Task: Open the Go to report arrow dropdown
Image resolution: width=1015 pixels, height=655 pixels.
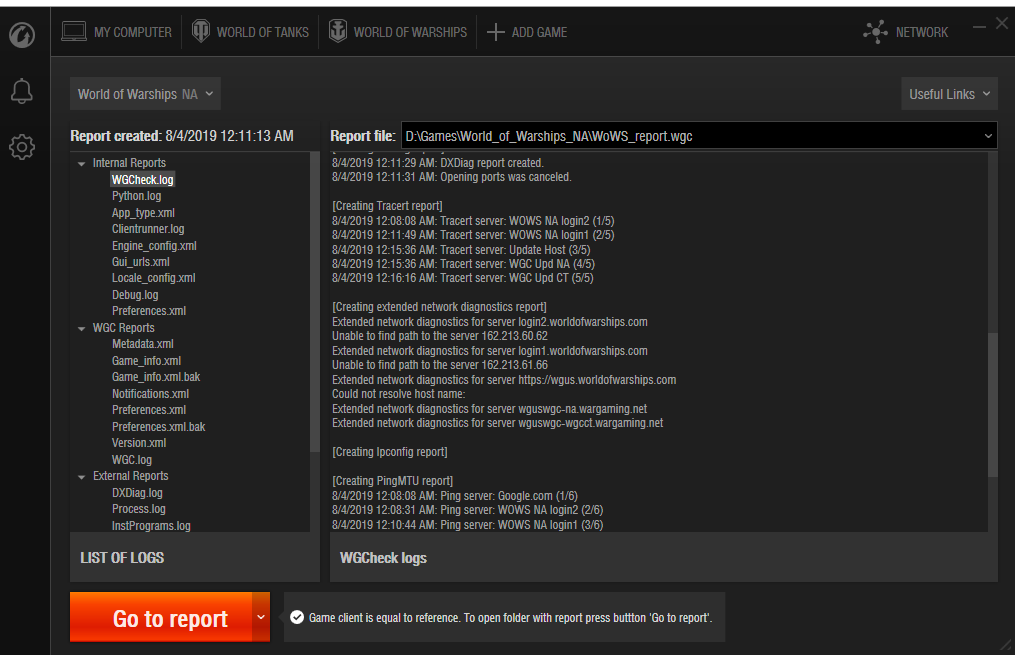Action: pyautogui.click(x=261, y=617)
